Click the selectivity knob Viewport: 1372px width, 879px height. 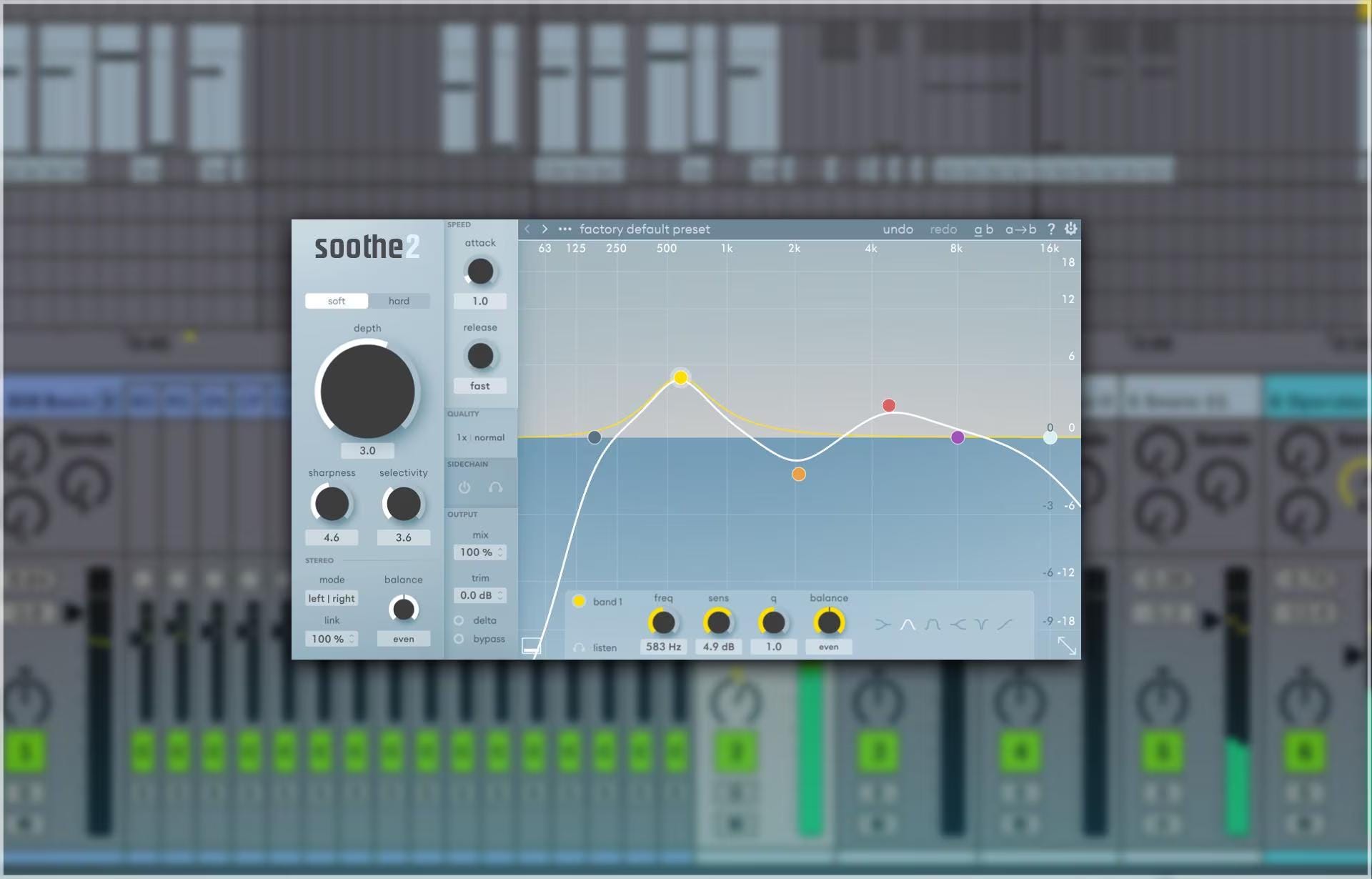(x=403, y=504)
